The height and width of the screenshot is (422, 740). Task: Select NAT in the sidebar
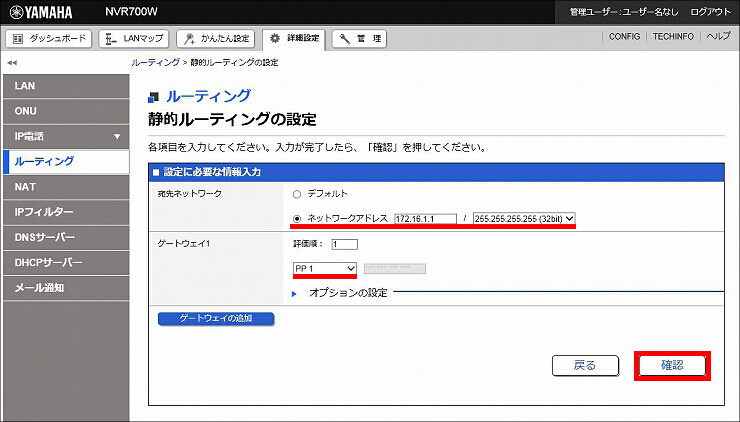[66, 187]
